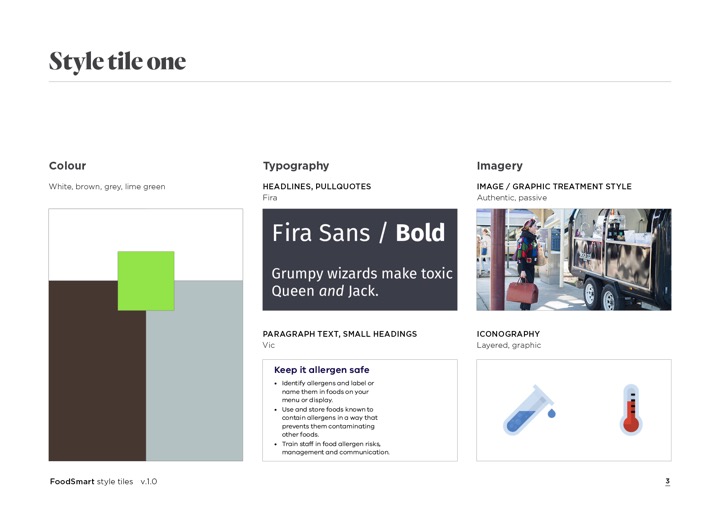Click the 'Train staff in food allergen' bullet
The image size is (720, 510).
(x=335, y=448)
